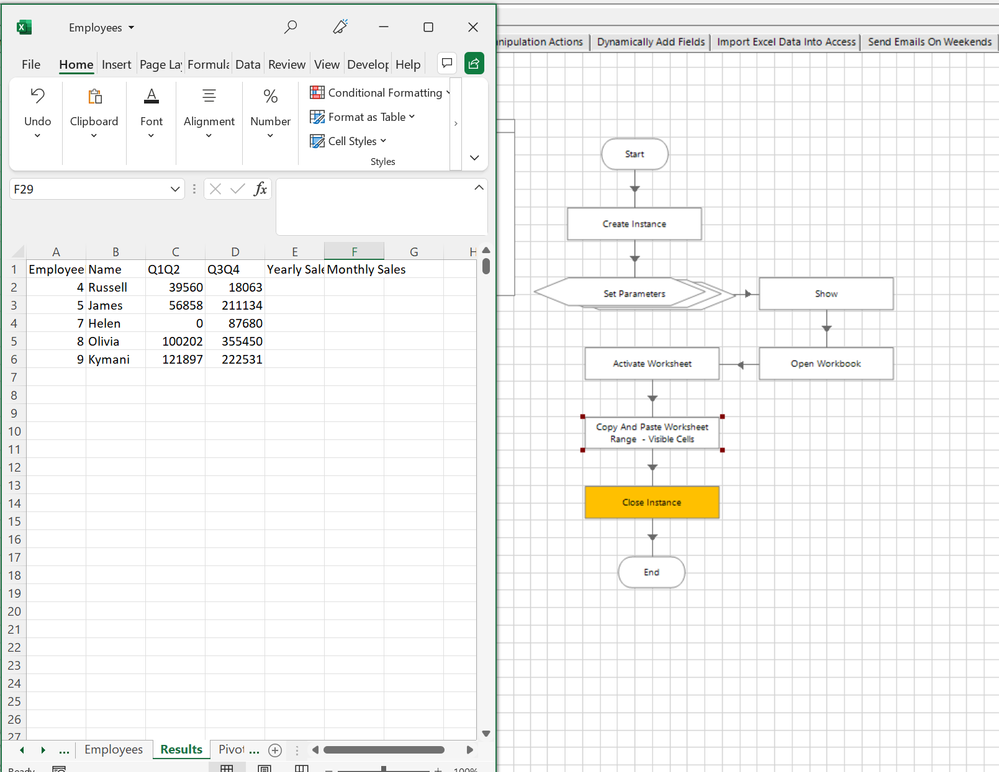999x772 pixels.
Task: Click the Conditional Formatting icon
Action: pyautogui.click(x=317, y=93)
